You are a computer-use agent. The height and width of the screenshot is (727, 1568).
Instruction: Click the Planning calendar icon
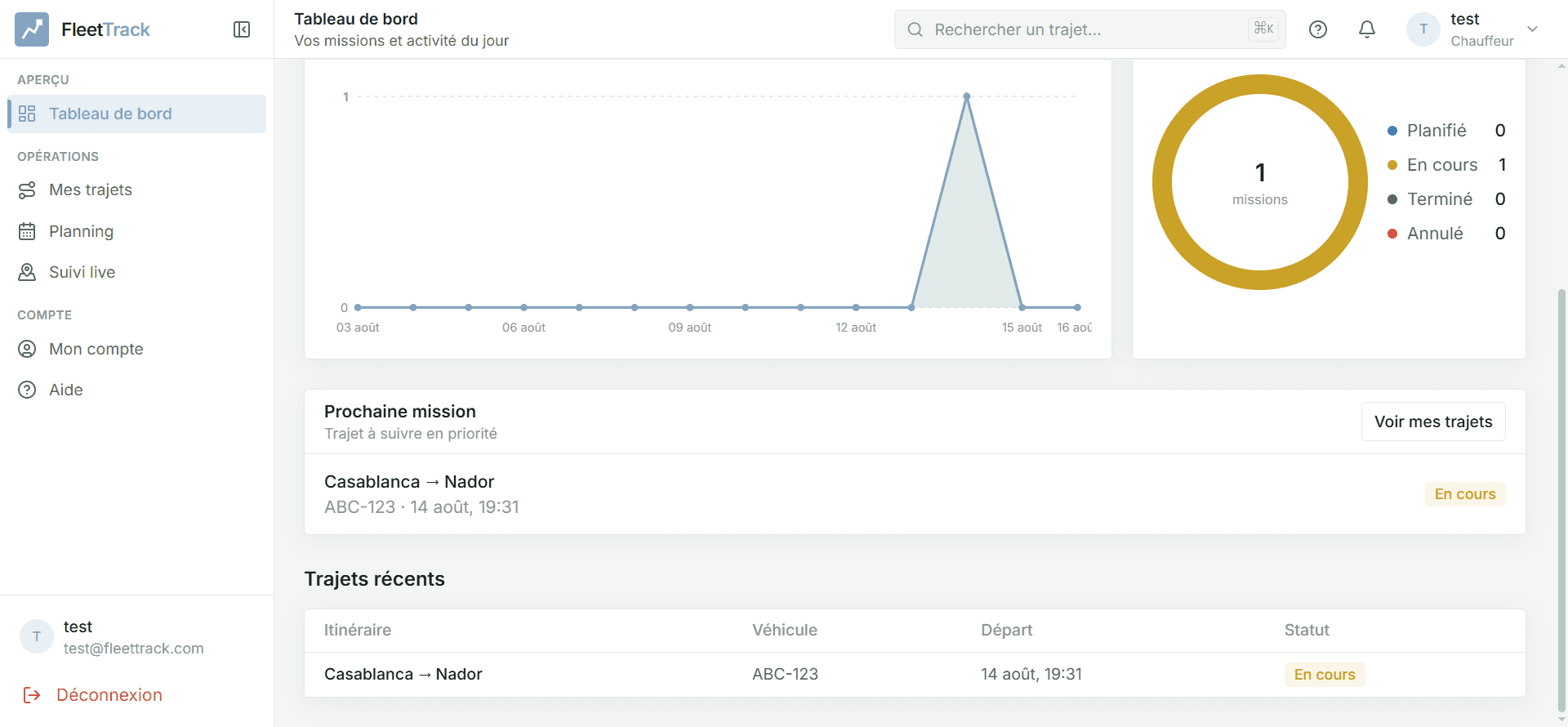(x=27, y=231)
